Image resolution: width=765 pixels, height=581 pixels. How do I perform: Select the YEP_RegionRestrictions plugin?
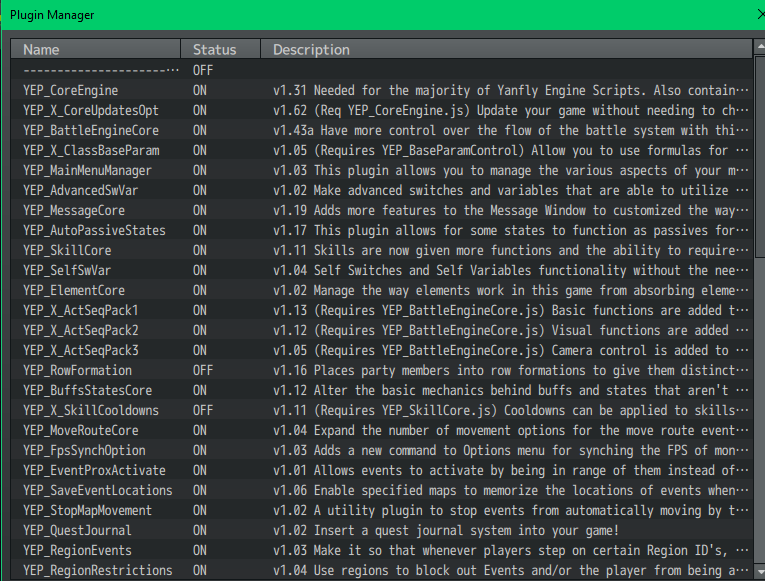(382, 570)
